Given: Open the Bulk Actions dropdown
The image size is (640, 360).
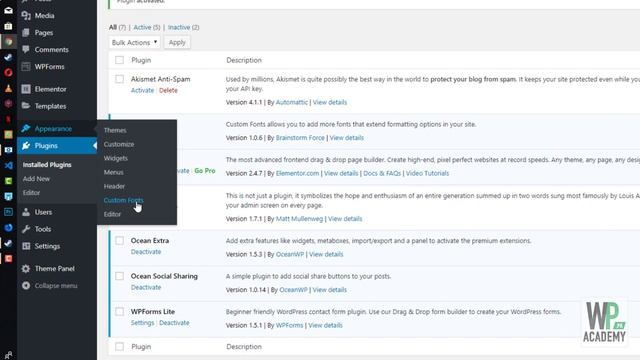Looking at the screenshot, I should [x=134, y=42].
